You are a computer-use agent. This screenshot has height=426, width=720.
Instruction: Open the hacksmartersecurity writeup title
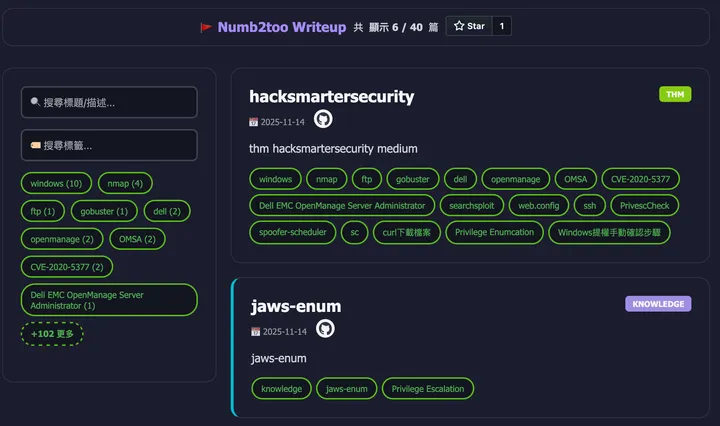331,96
